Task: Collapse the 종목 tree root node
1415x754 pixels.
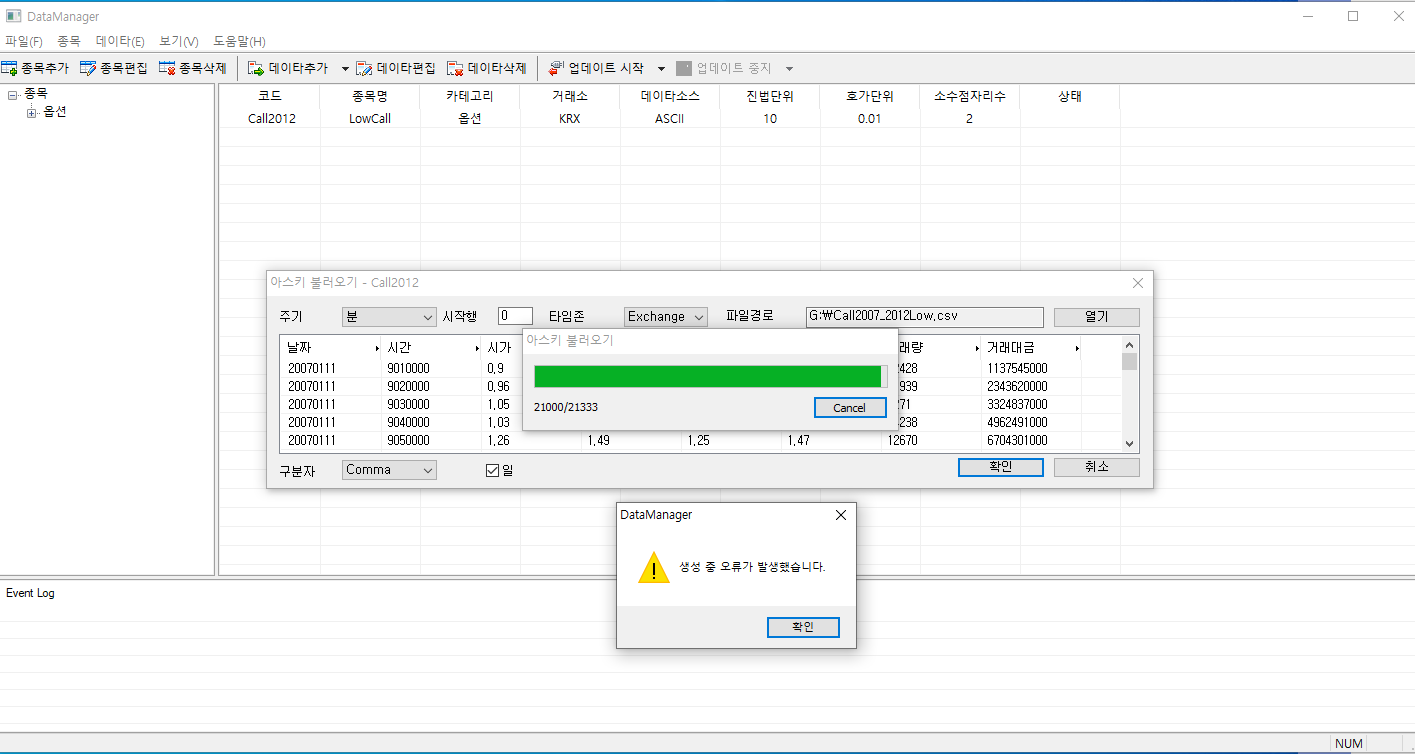Action: 13,95
